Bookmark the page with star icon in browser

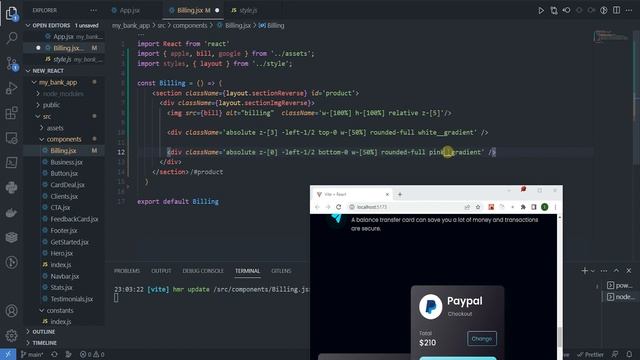[478, 207]
